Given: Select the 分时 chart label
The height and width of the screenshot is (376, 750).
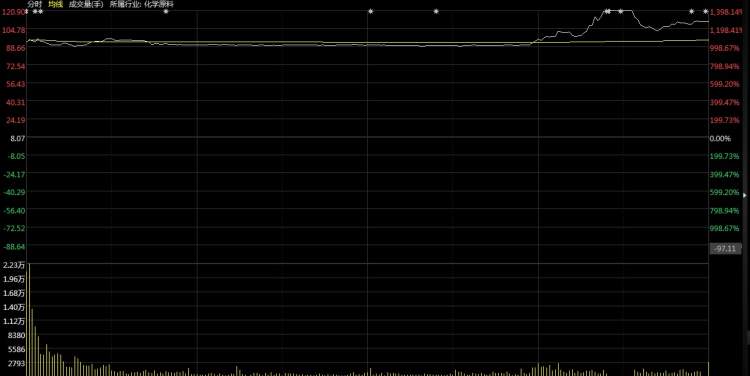Looking at the screenshot, I should coord(34,4).
